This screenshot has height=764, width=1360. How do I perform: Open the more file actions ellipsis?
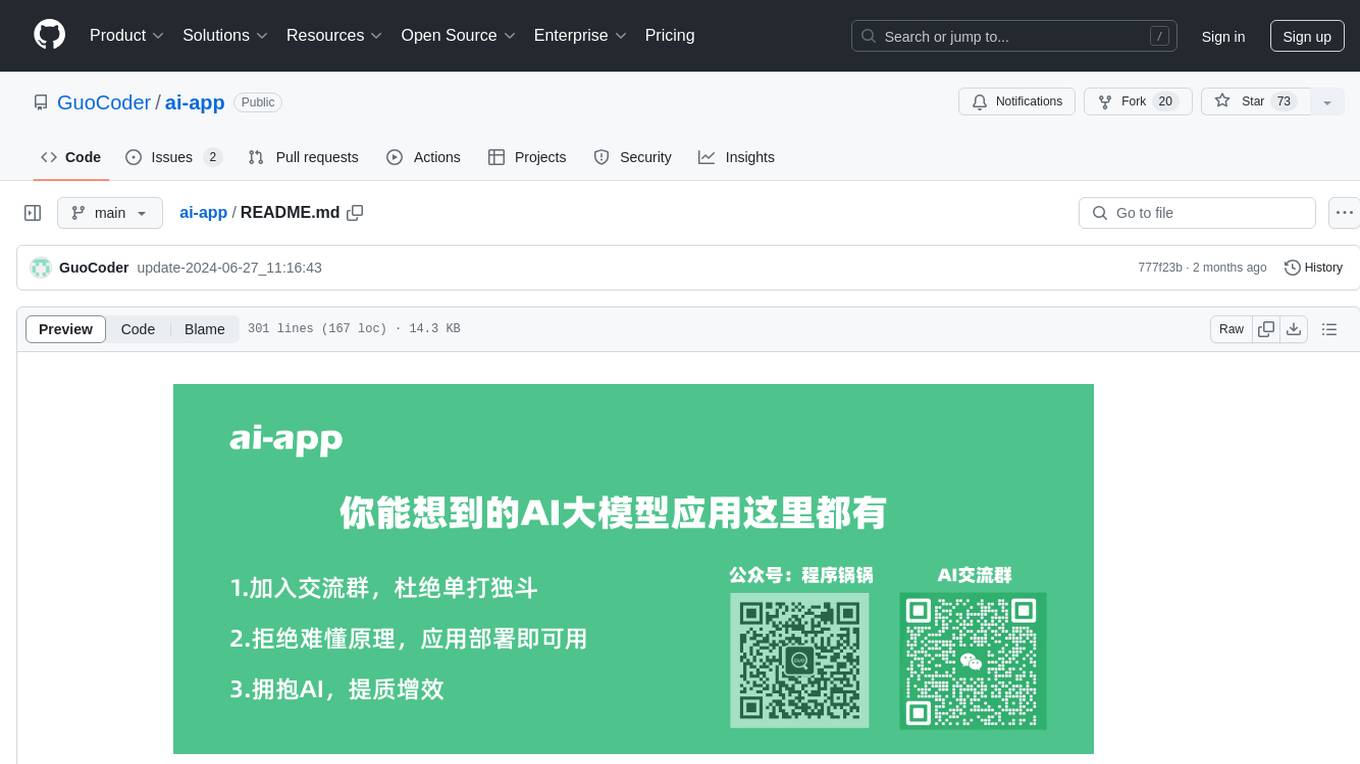click(x=1344, y=213)
